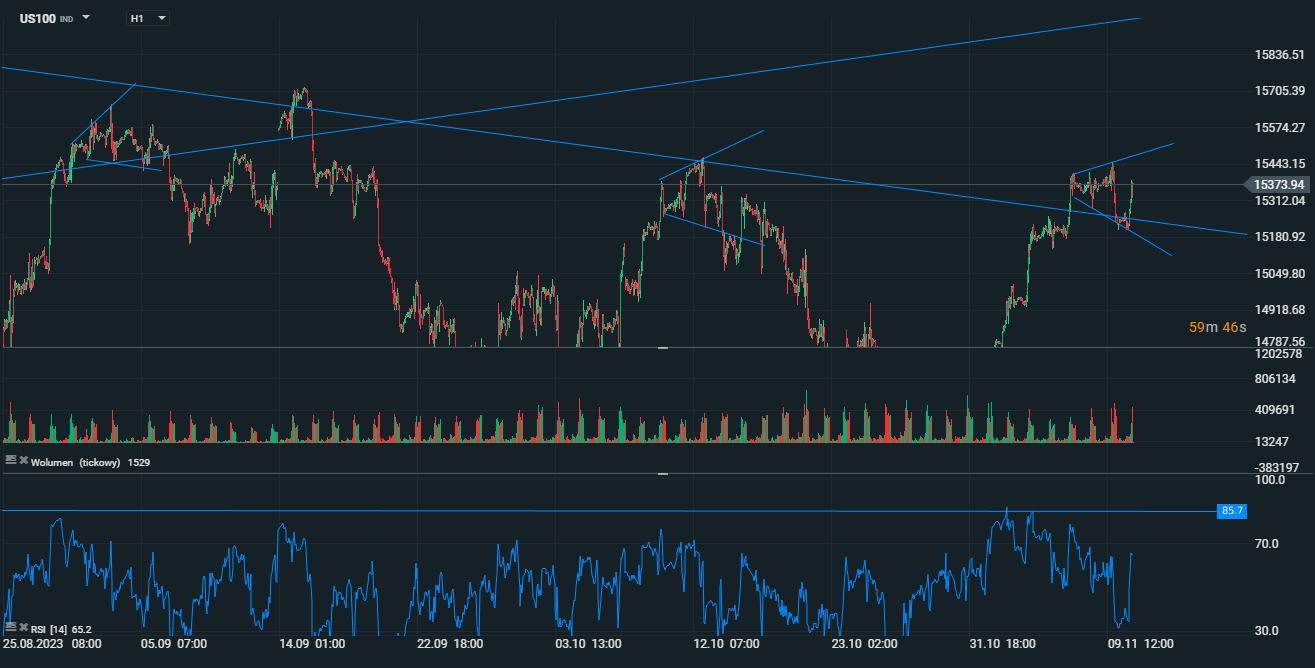
Task: Click the 85.7 RSI level label
Action: click(1231, 511)
